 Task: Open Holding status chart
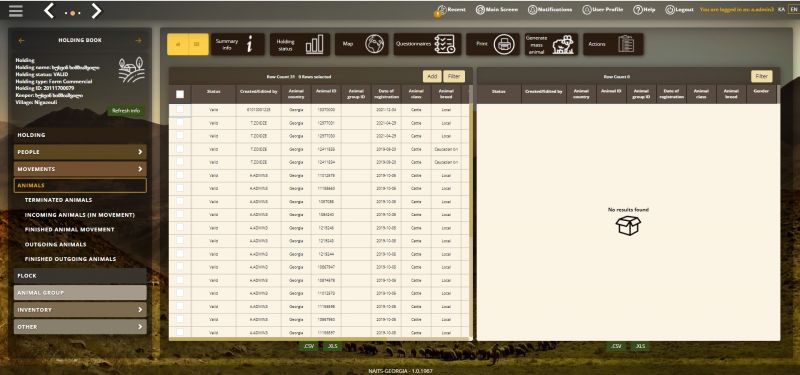point(300,44)
